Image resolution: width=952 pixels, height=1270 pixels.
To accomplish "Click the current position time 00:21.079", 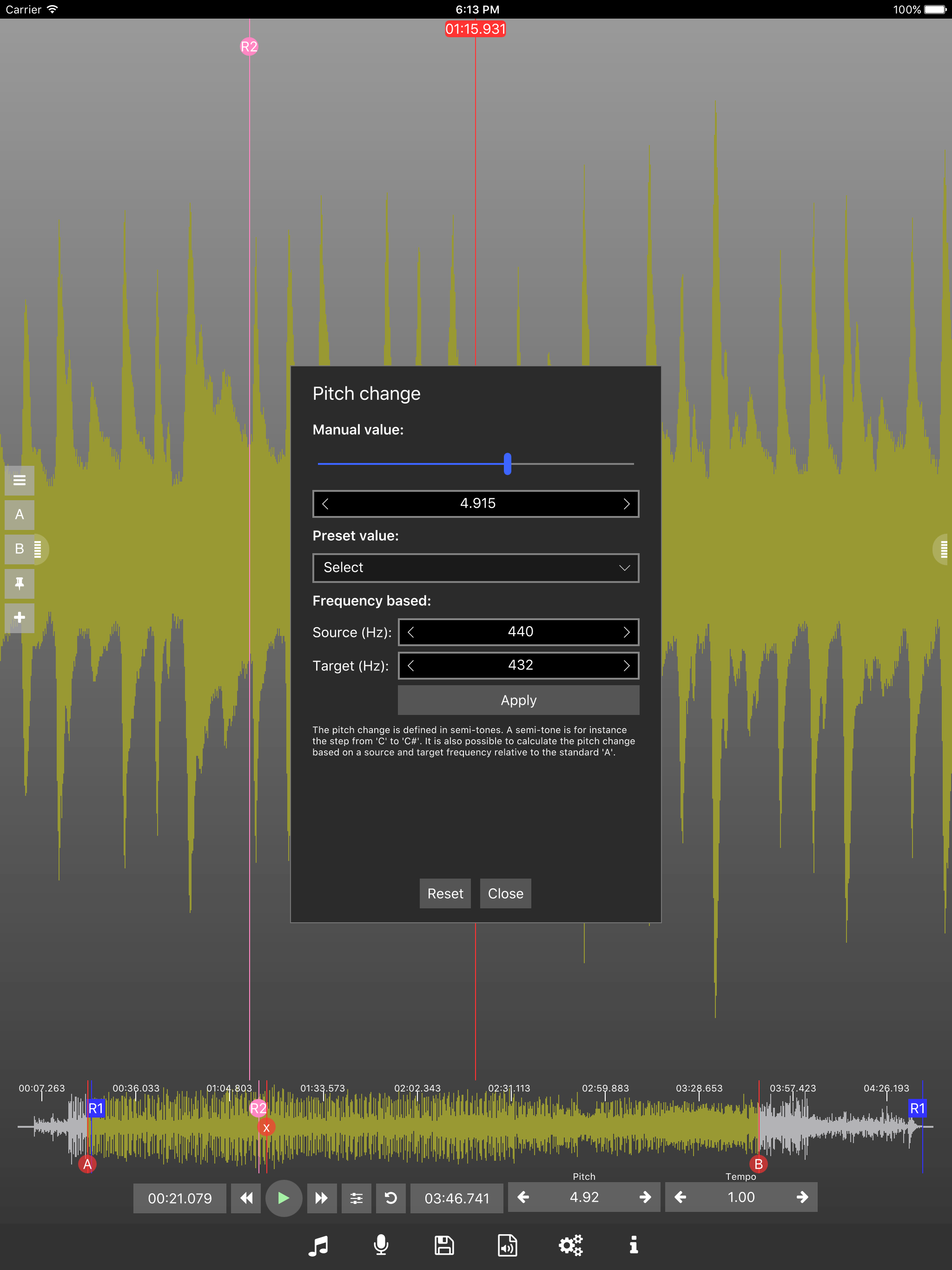I will (180, 1198).
